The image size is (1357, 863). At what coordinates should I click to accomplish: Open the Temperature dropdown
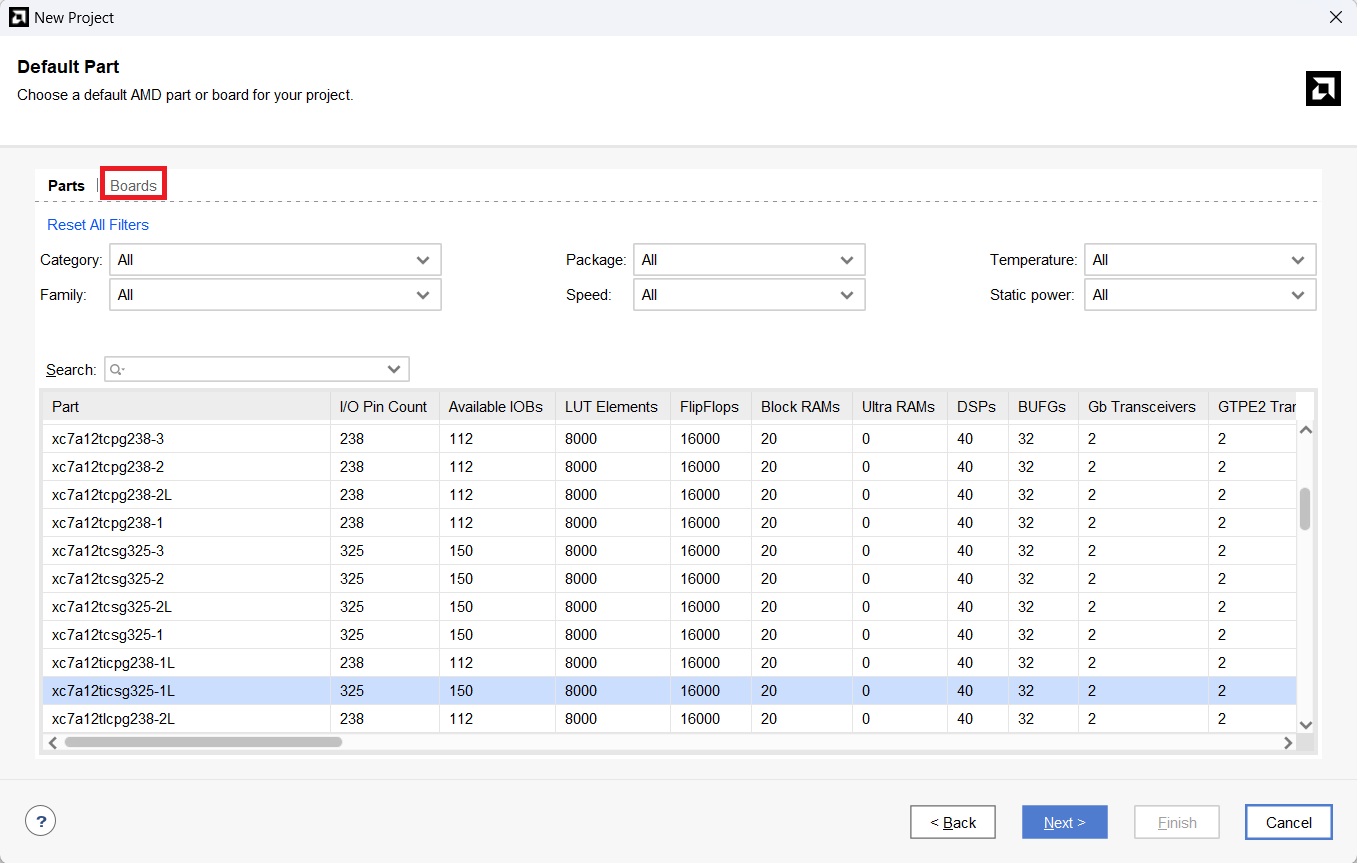[1200, 260]
